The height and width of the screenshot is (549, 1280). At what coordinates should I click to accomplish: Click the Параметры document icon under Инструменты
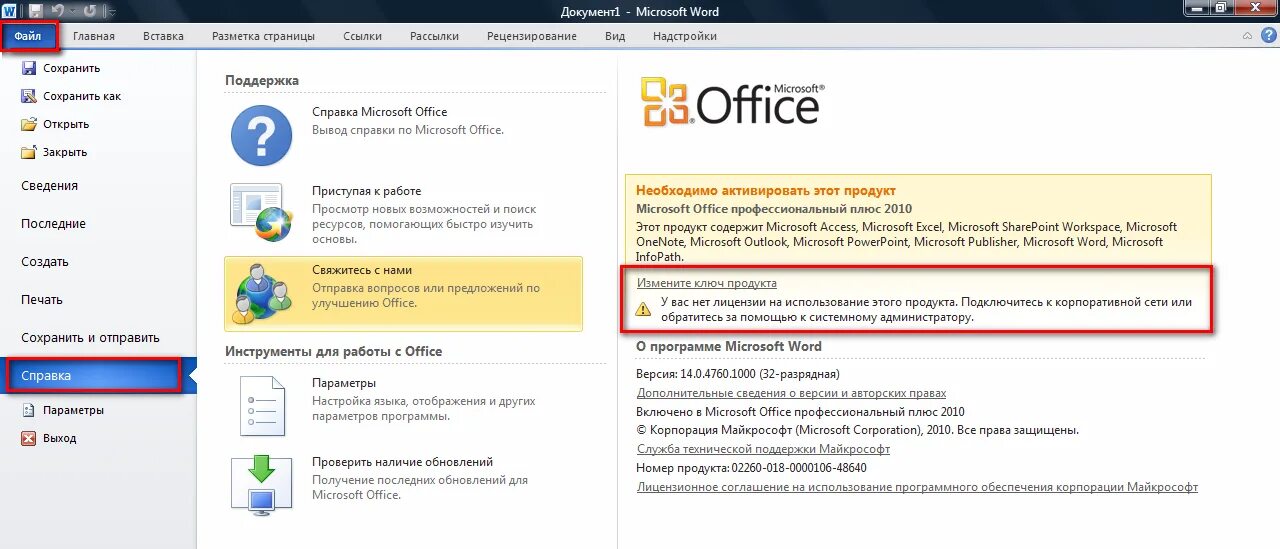pyautogui.click(x=262, y=406)
